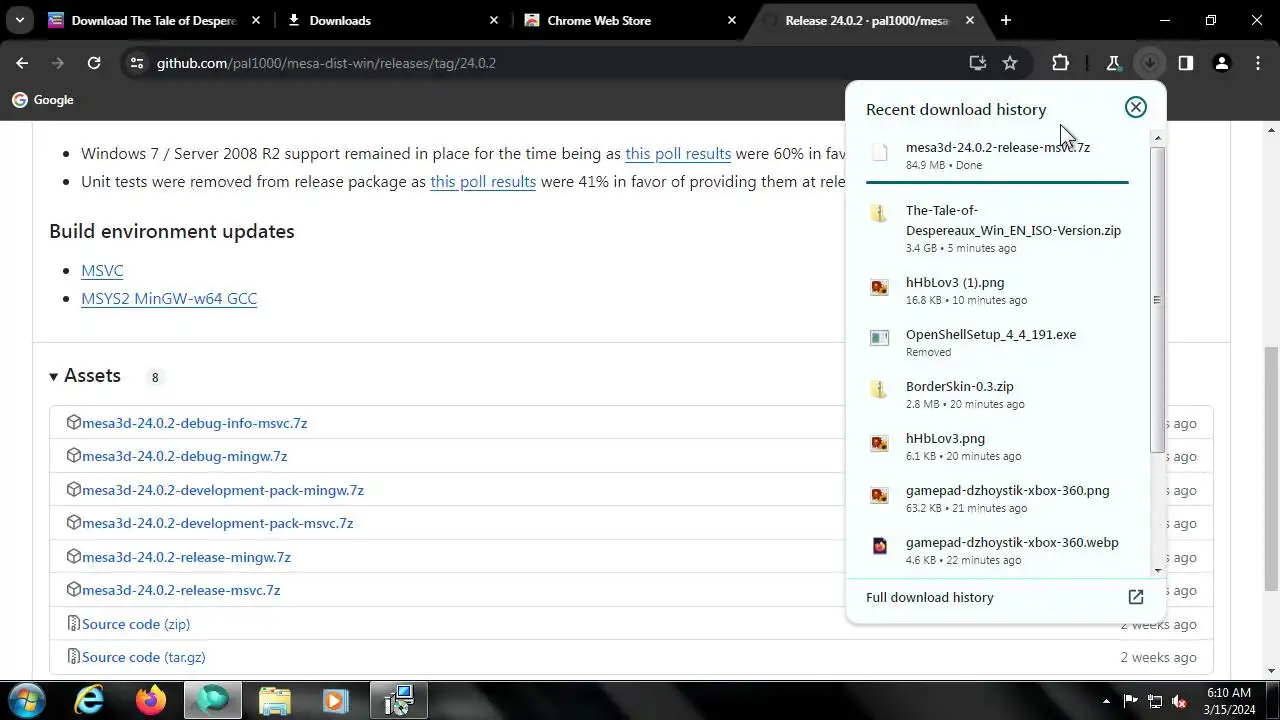Viewport: 1280px width, 720px height.
Task: Open Windows Start menu
Action: click(26, 700)
